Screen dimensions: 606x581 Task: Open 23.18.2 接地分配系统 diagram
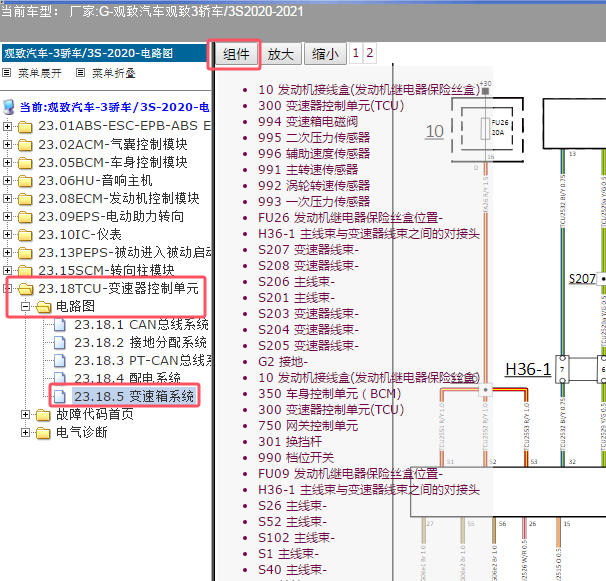pyautogui.click(x=140, y=342)
